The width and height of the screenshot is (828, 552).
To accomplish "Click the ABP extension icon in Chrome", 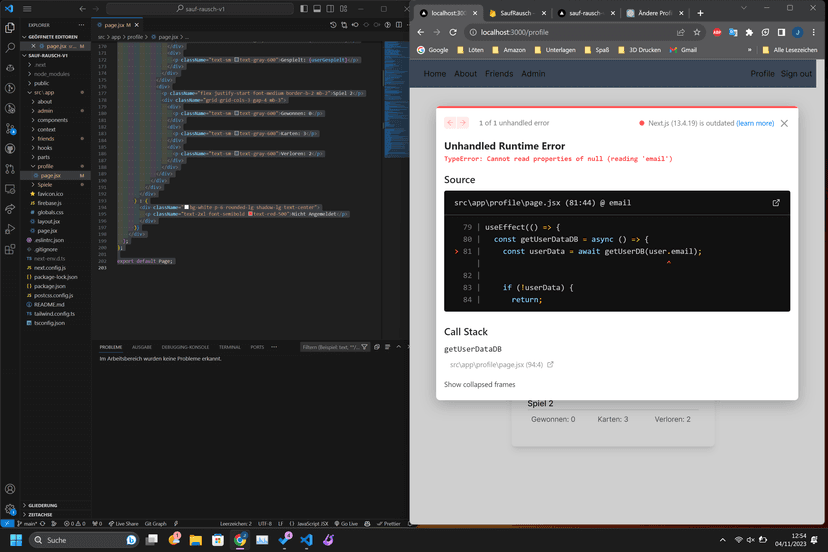I will coord(717,32).
